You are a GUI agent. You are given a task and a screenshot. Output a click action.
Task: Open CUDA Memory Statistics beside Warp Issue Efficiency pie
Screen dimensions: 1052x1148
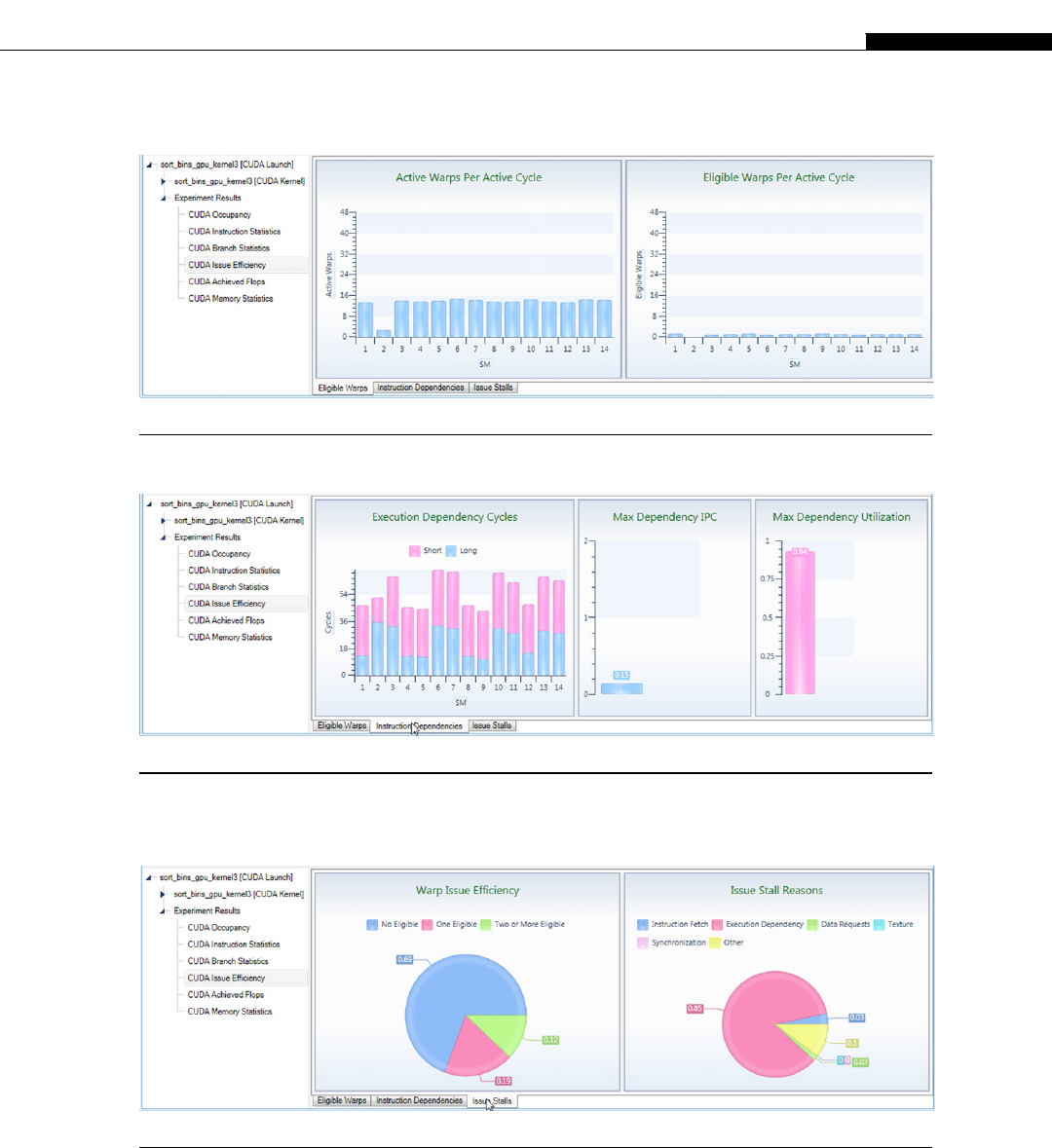click(229, 1012)
